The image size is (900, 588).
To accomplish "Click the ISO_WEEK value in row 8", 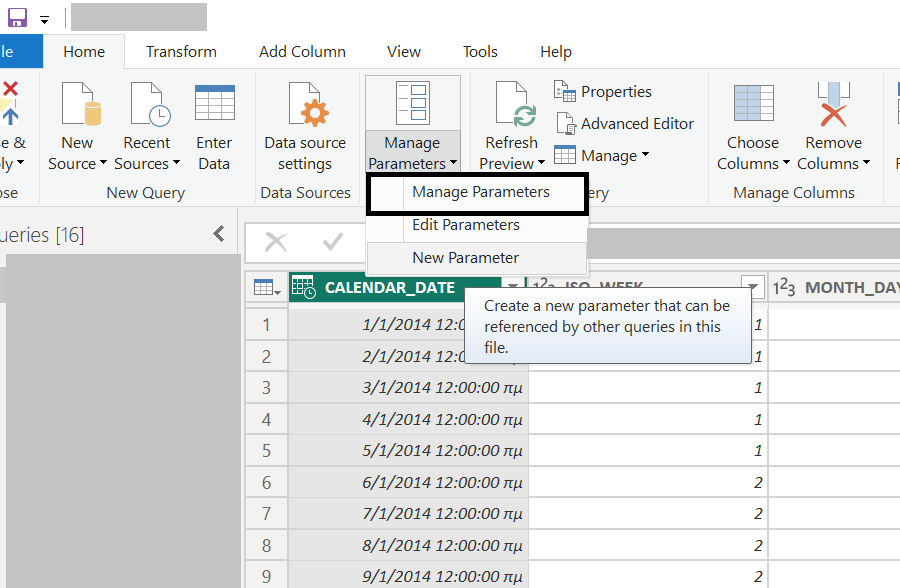I will [649, 545].
